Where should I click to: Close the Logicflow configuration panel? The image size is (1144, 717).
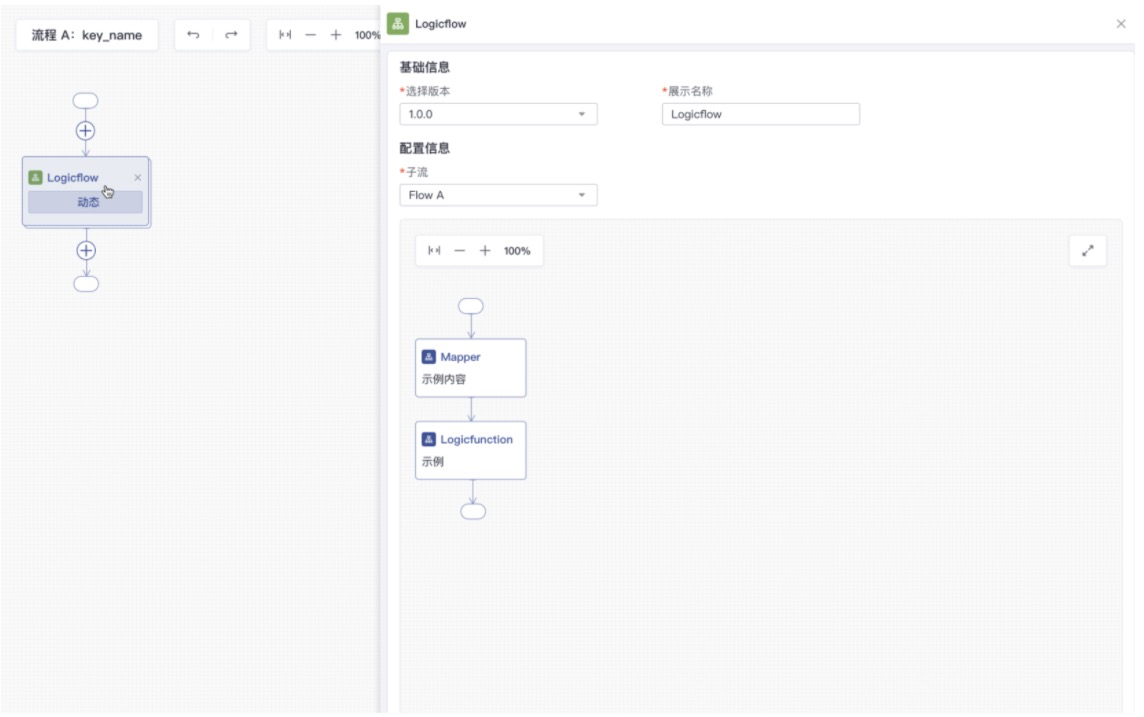click(x=1120, y=24)
